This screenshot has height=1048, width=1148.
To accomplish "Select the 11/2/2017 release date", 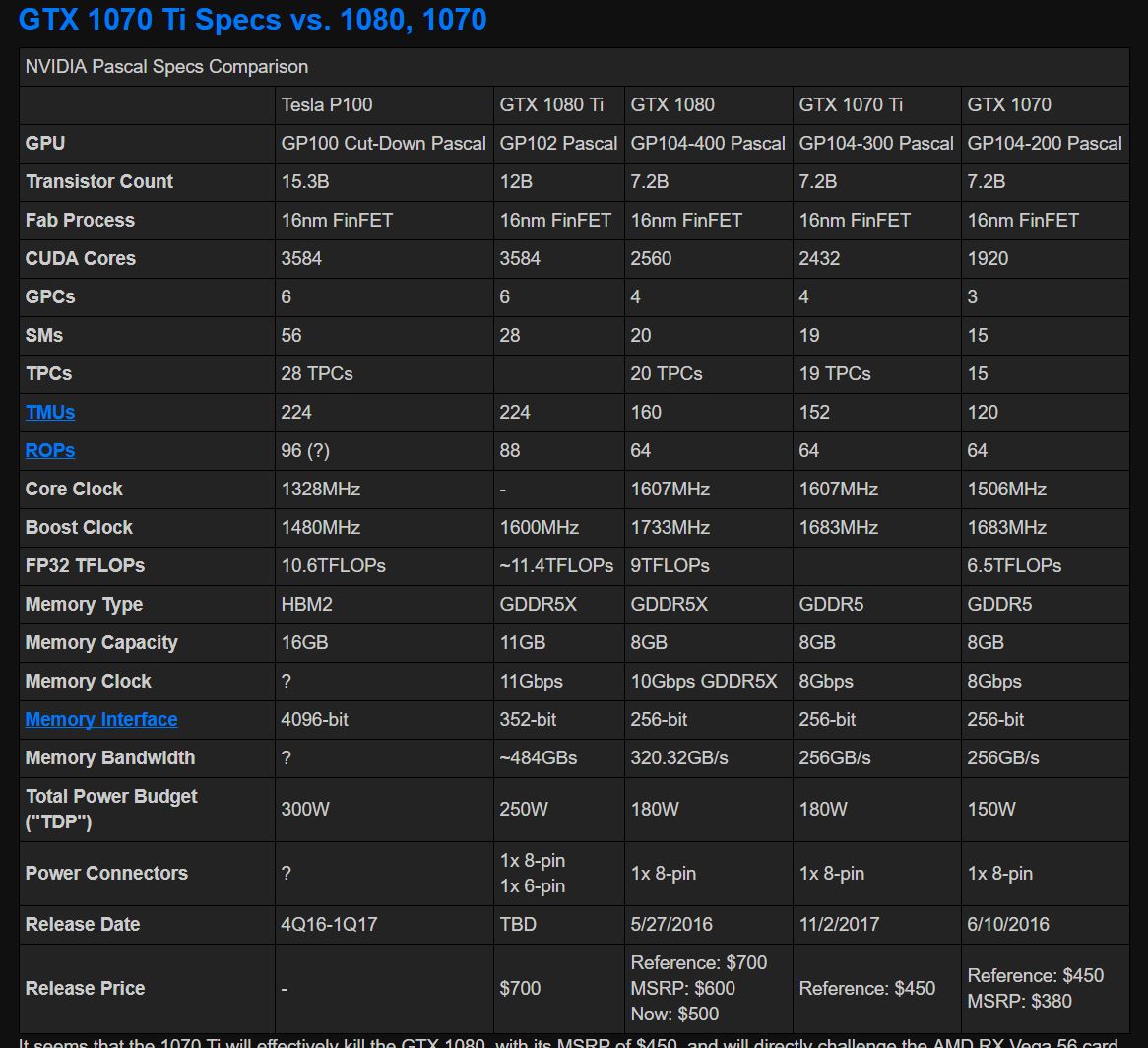I will (x=839, y=924).
